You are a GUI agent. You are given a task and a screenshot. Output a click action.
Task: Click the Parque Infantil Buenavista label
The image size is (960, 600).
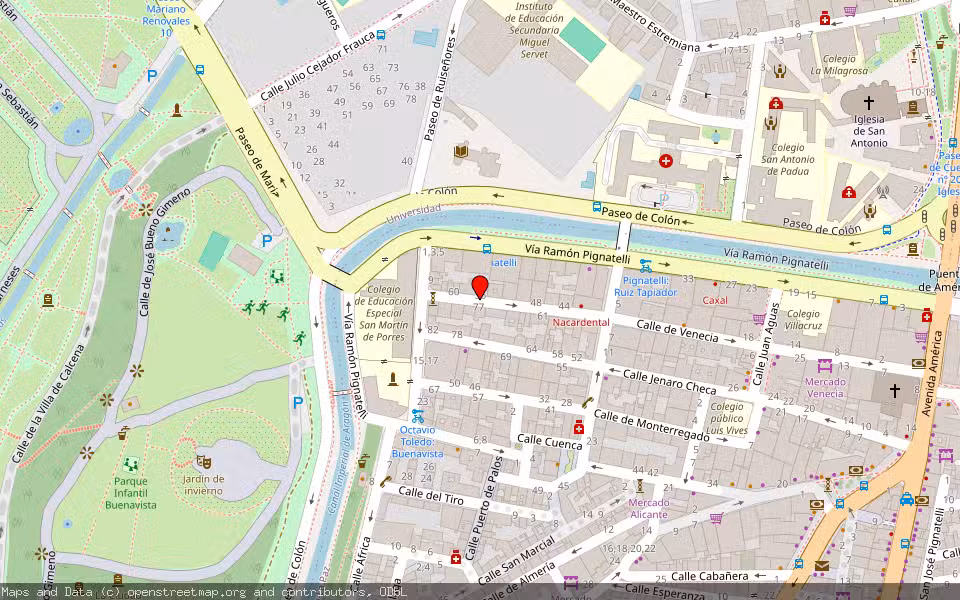(130, 493)
